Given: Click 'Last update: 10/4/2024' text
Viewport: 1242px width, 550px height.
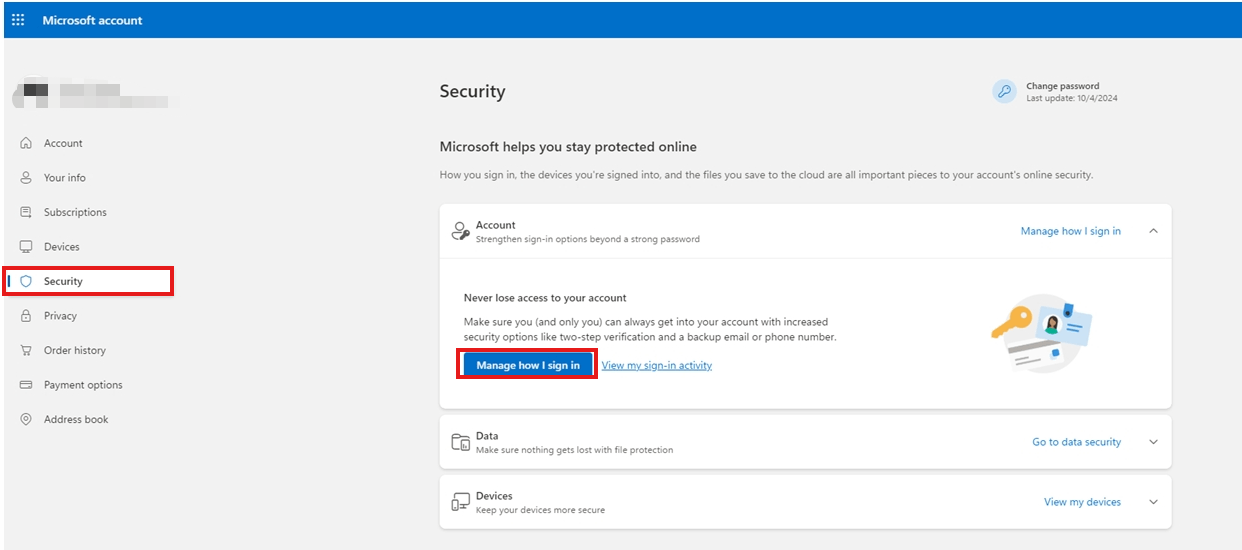Looking at the screenshot, I should 1072,98.
